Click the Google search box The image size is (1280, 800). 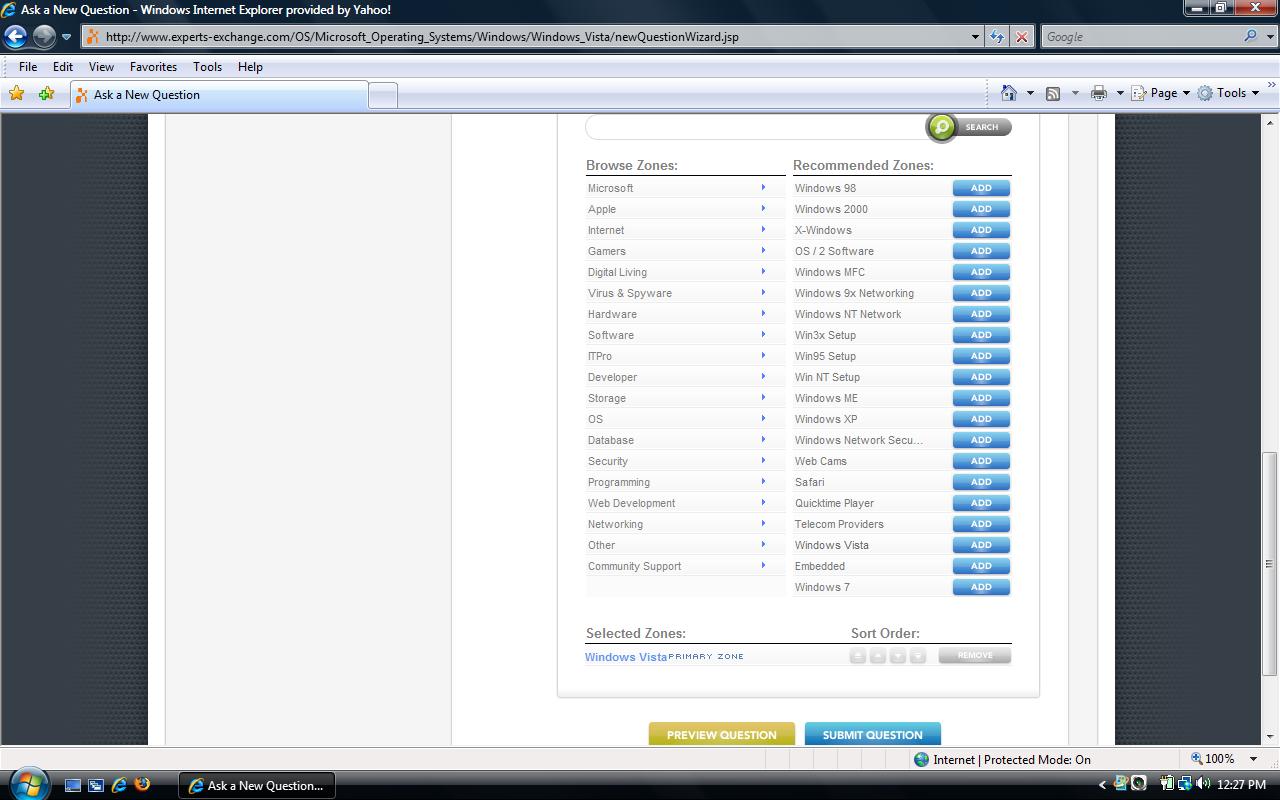pyautogui.click(x=1141, y=37)
